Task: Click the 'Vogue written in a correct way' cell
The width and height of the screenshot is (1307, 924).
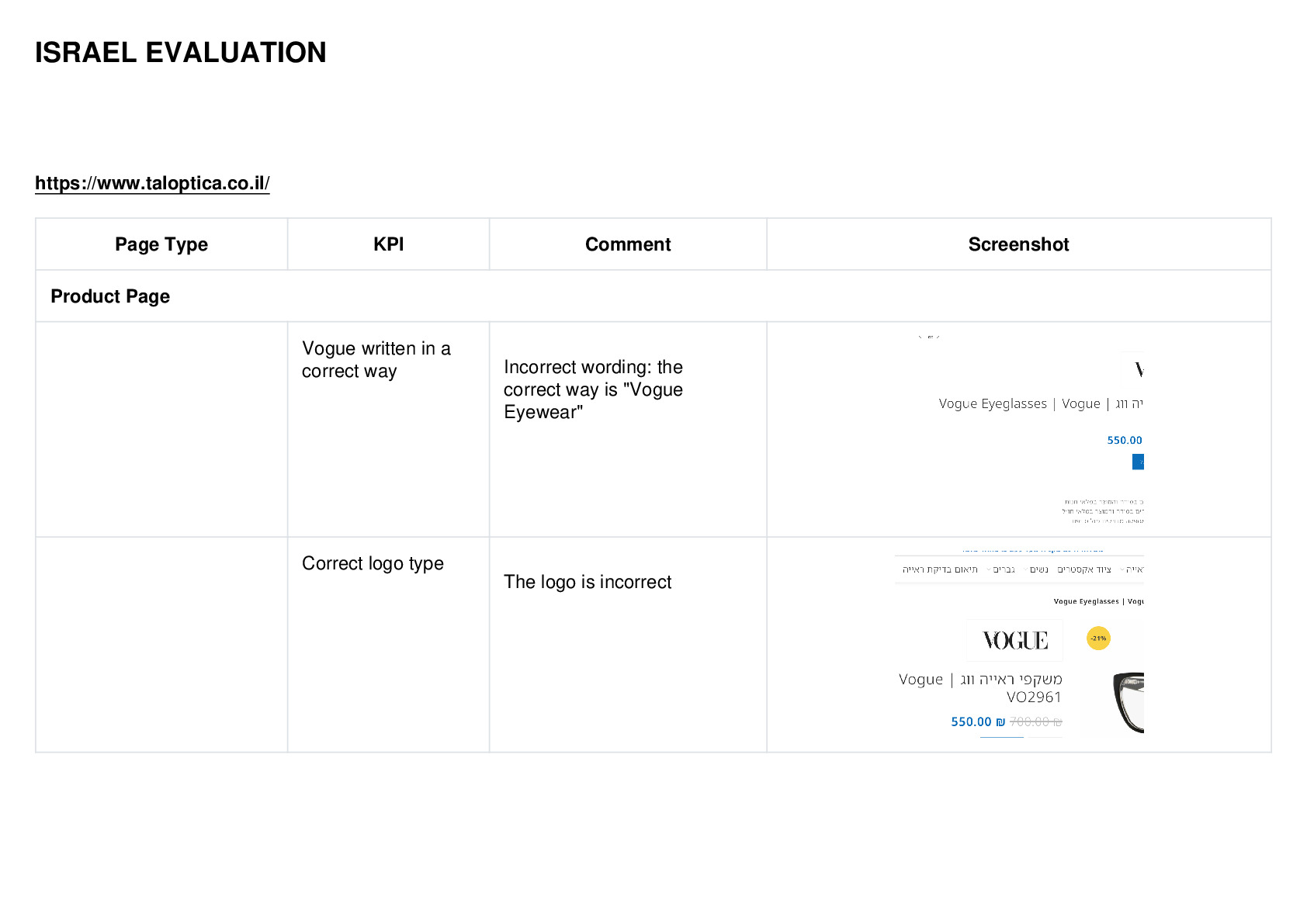Action: tap(389, 429)
